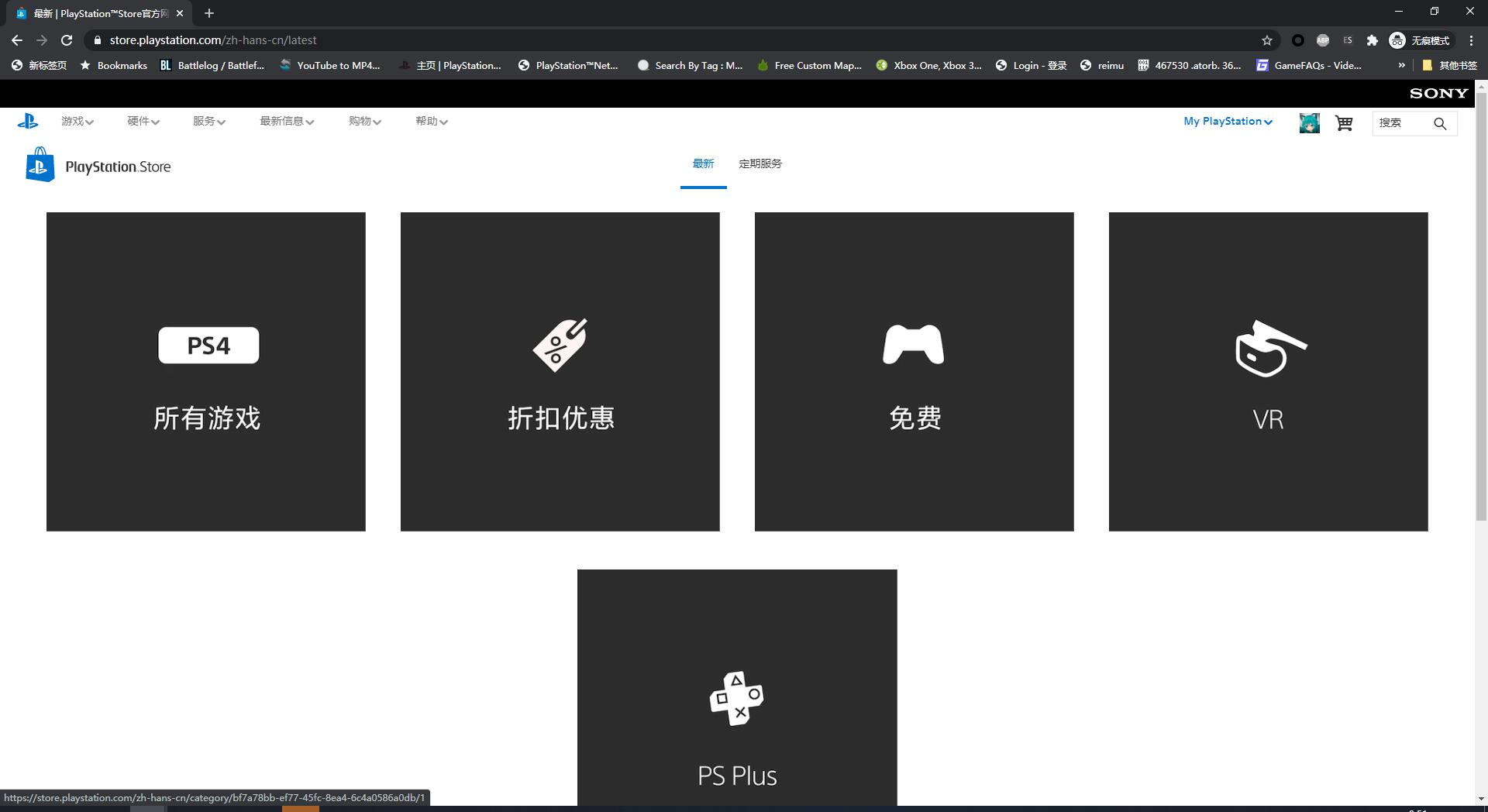
Task: Switch to the 定期服务 tab
Action: click(x=759, y=163)
